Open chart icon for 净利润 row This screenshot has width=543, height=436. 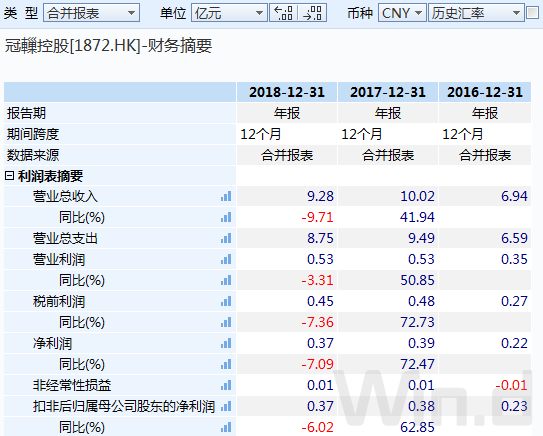226,343
